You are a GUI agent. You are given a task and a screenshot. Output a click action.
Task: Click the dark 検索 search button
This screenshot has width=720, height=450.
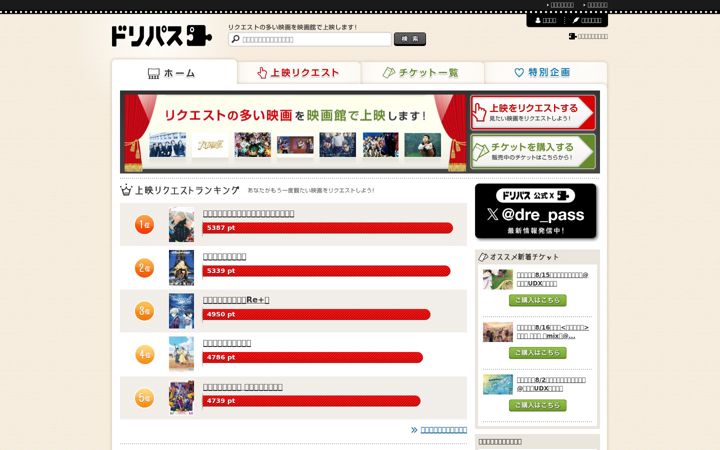coord(410,39)
